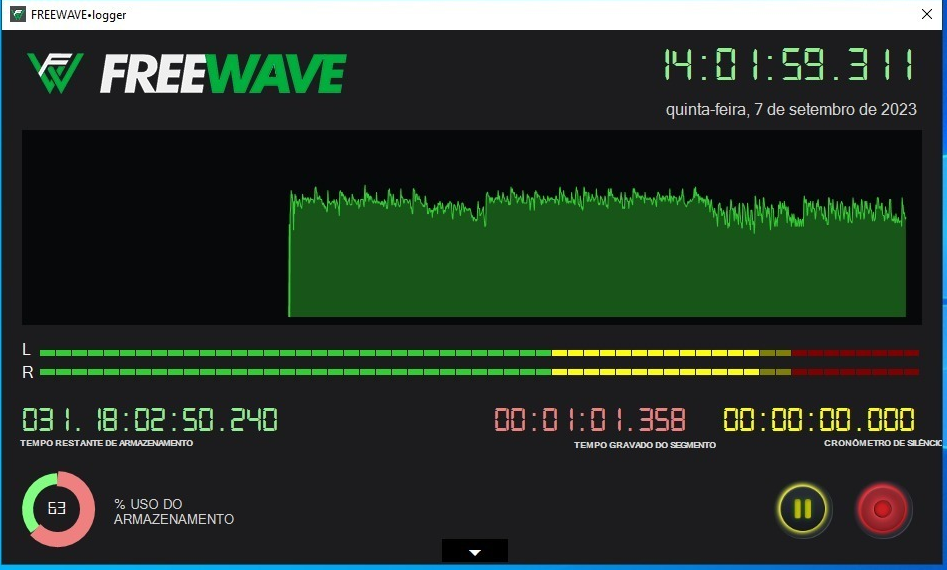Click the yellow pause recording button
This screenshot has height=570, width=947.
tap(803, 509)
